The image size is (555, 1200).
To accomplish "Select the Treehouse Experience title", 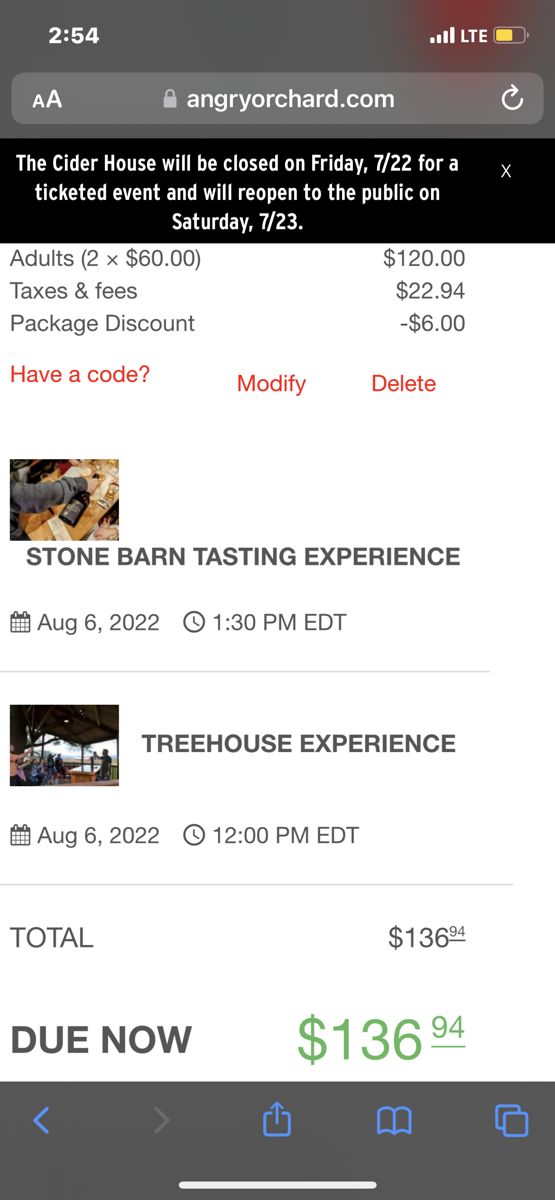I will point(299,744).
